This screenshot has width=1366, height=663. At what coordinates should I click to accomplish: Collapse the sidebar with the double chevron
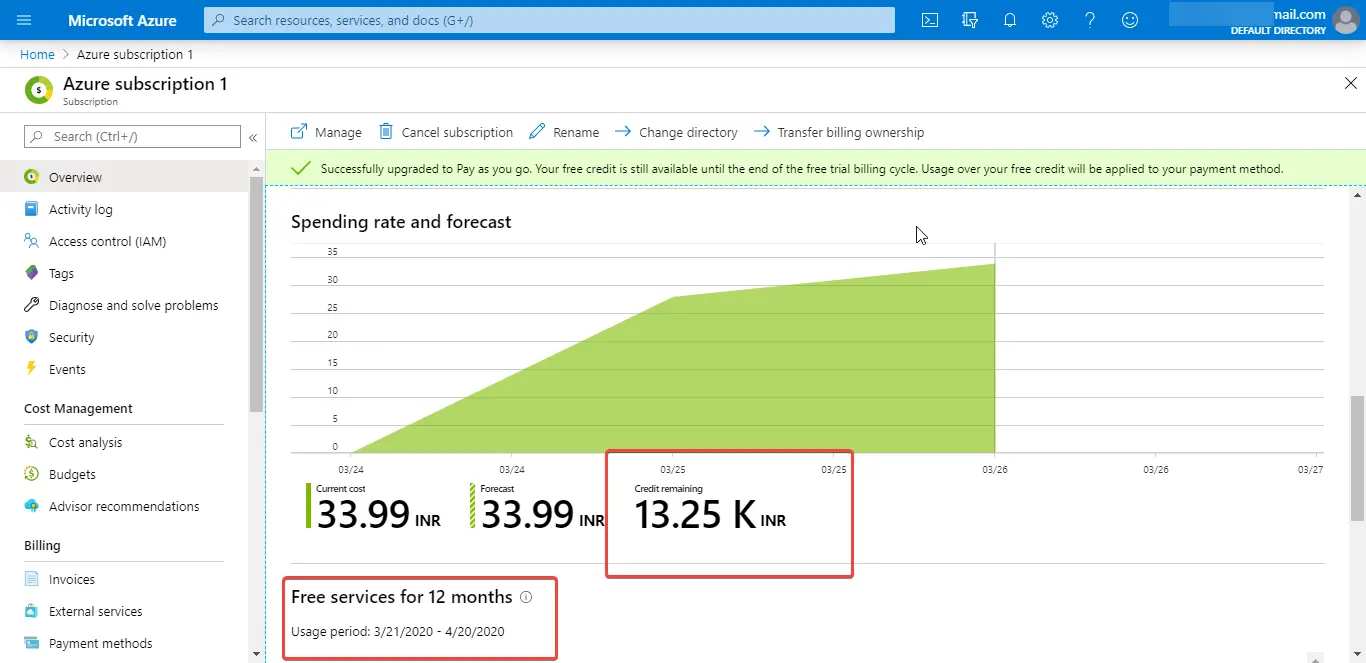click(x=253, y=137)
